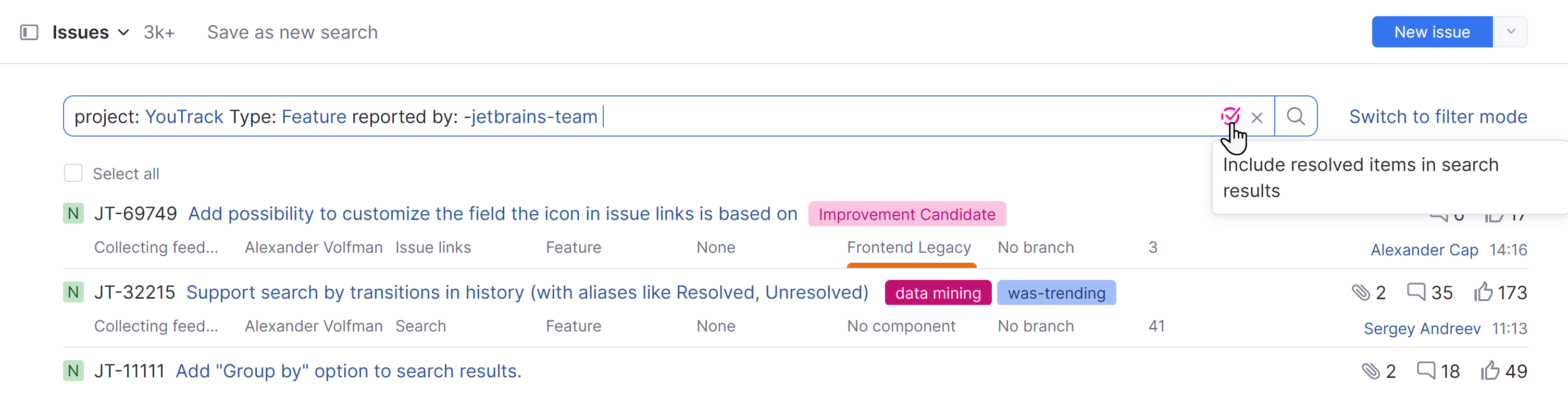Click inside the search query field
The width and height of the screenshot is (1568, 393).
(639, 116)
